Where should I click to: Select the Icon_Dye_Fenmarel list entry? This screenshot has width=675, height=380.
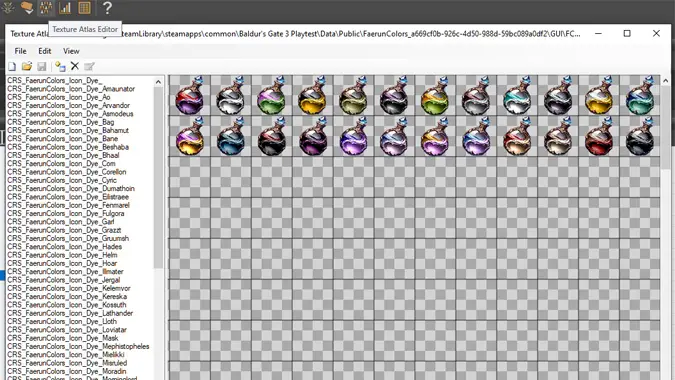68,205
